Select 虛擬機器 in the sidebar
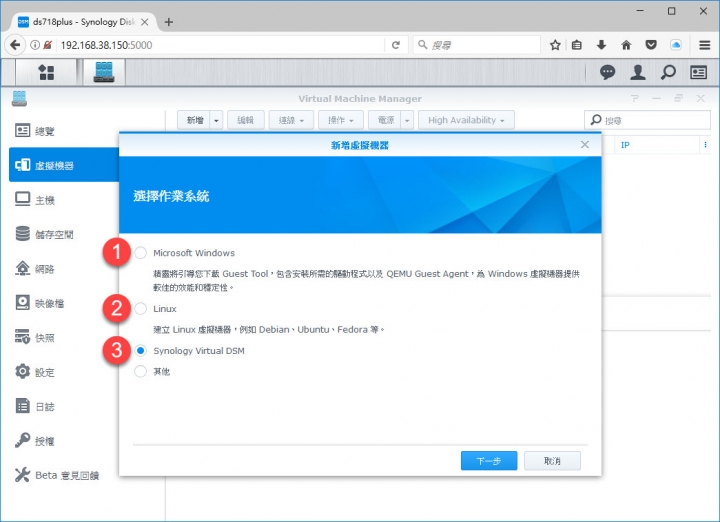The image size is (720, 522). (64, 165)
